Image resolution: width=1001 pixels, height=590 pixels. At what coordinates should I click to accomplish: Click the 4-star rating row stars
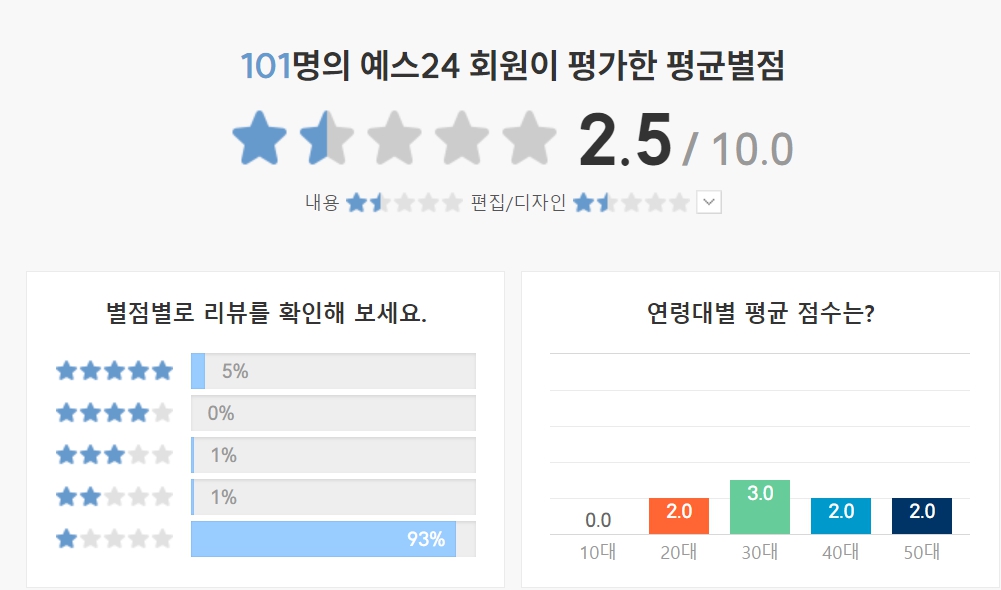coord(113,412)
